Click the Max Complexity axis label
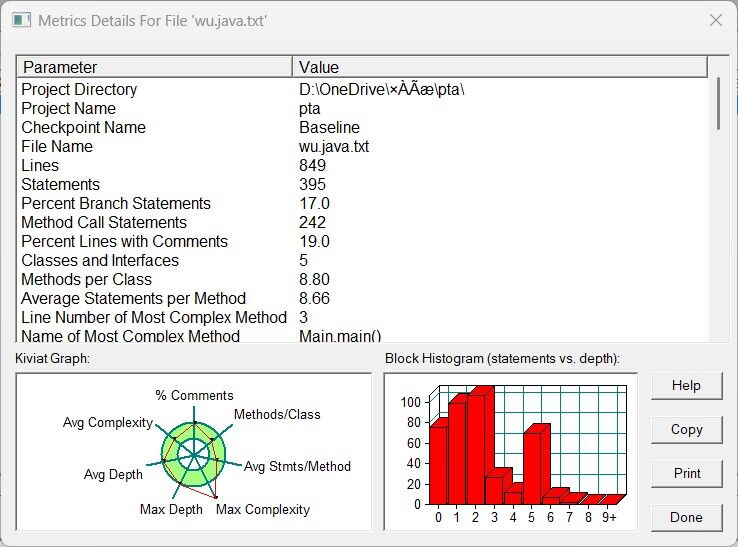 click(x=263, y=509)
